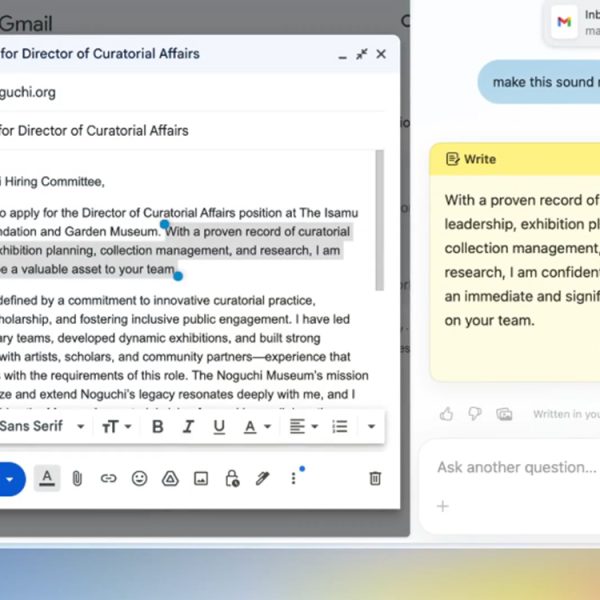Click the 'make this sound' prompt bubble
The image size is (600, 600).
[539, 82]
